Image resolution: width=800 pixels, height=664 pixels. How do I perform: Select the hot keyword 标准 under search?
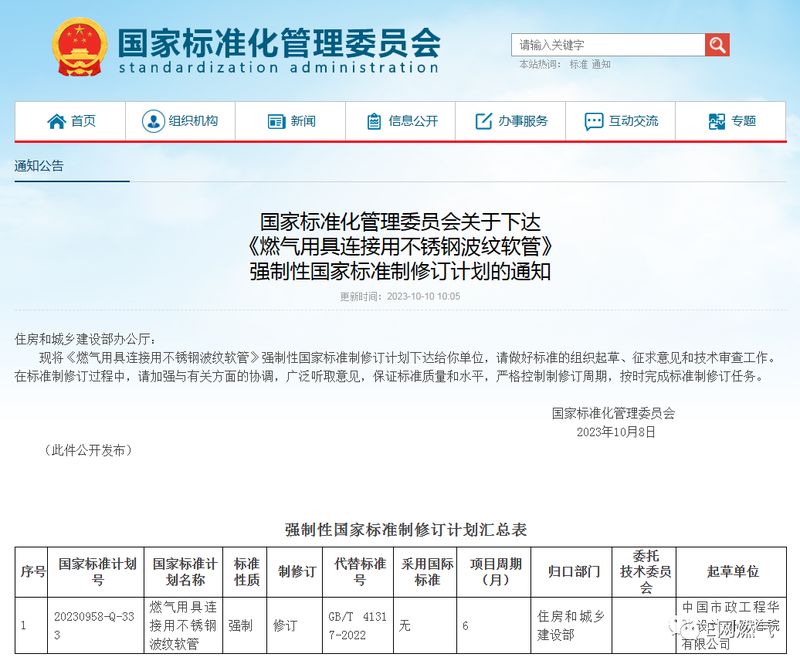pyautogui.click(x=579, y=64)
